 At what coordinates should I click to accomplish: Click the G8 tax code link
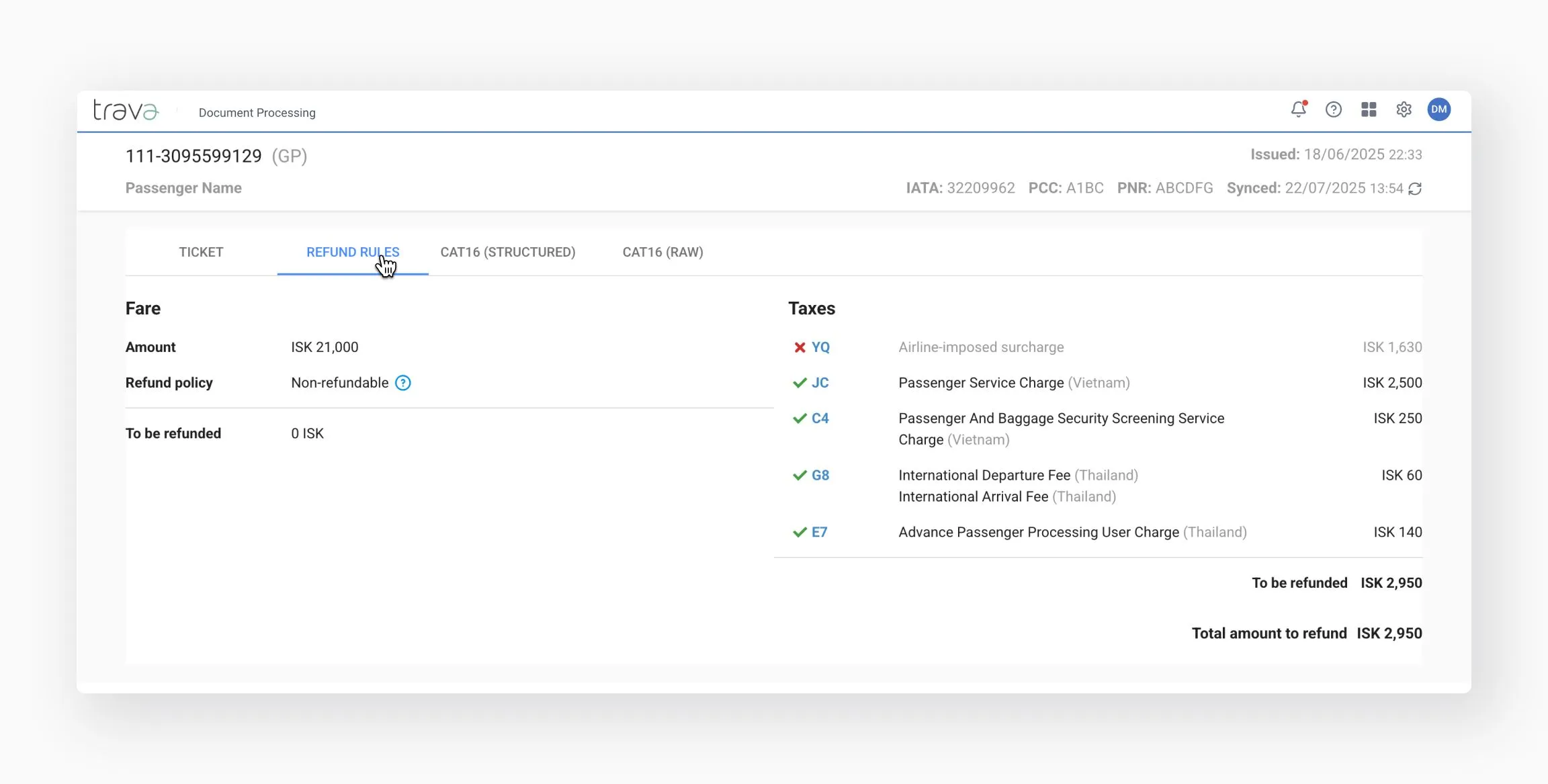click(820, 476)
